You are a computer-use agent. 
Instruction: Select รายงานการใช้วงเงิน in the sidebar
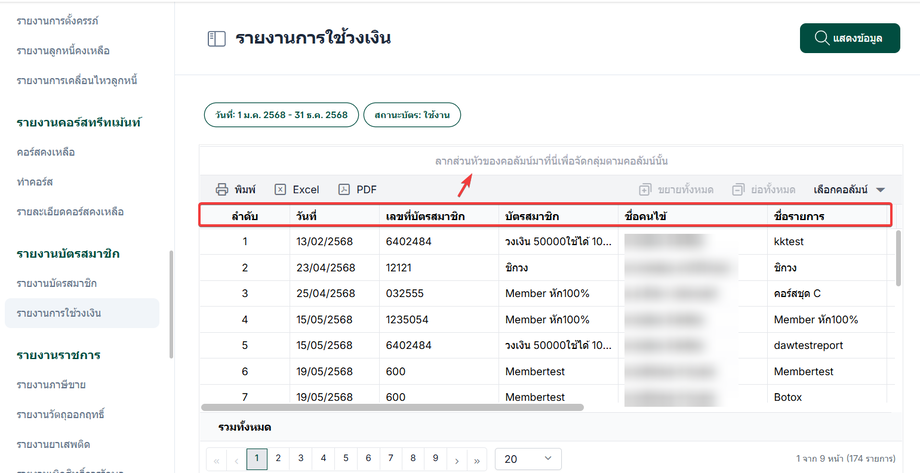coord(82,313)
